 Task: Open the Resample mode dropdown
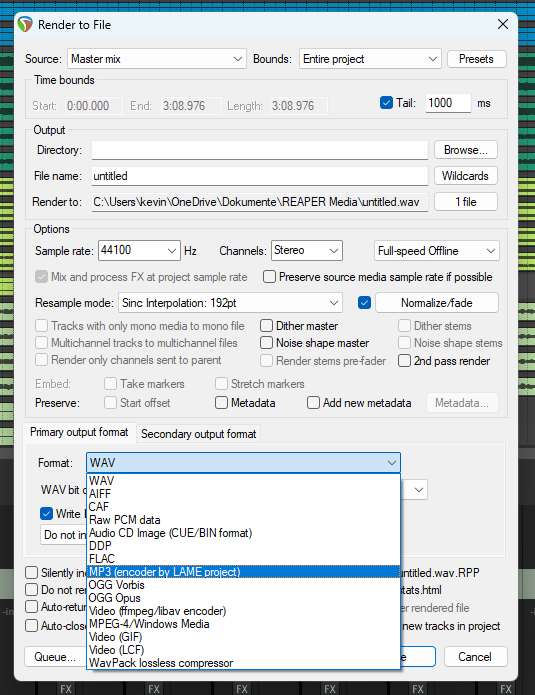coord(230,303)
